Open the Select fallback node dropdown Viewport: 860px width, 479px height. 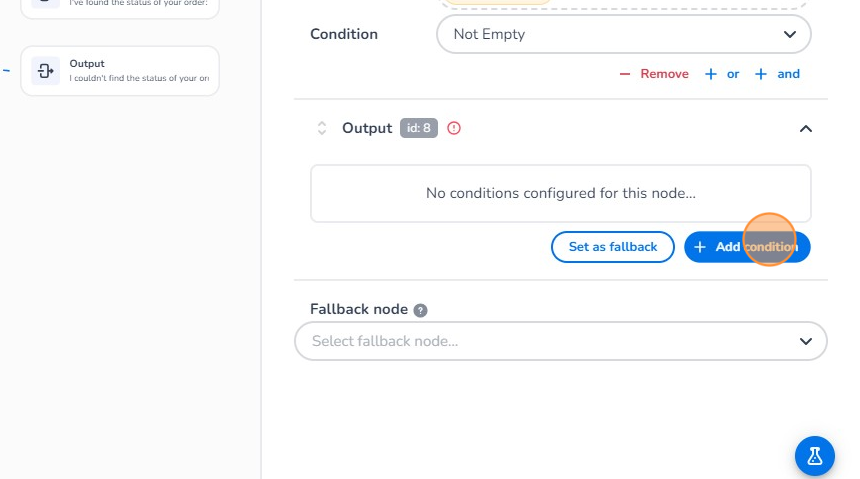560,341
